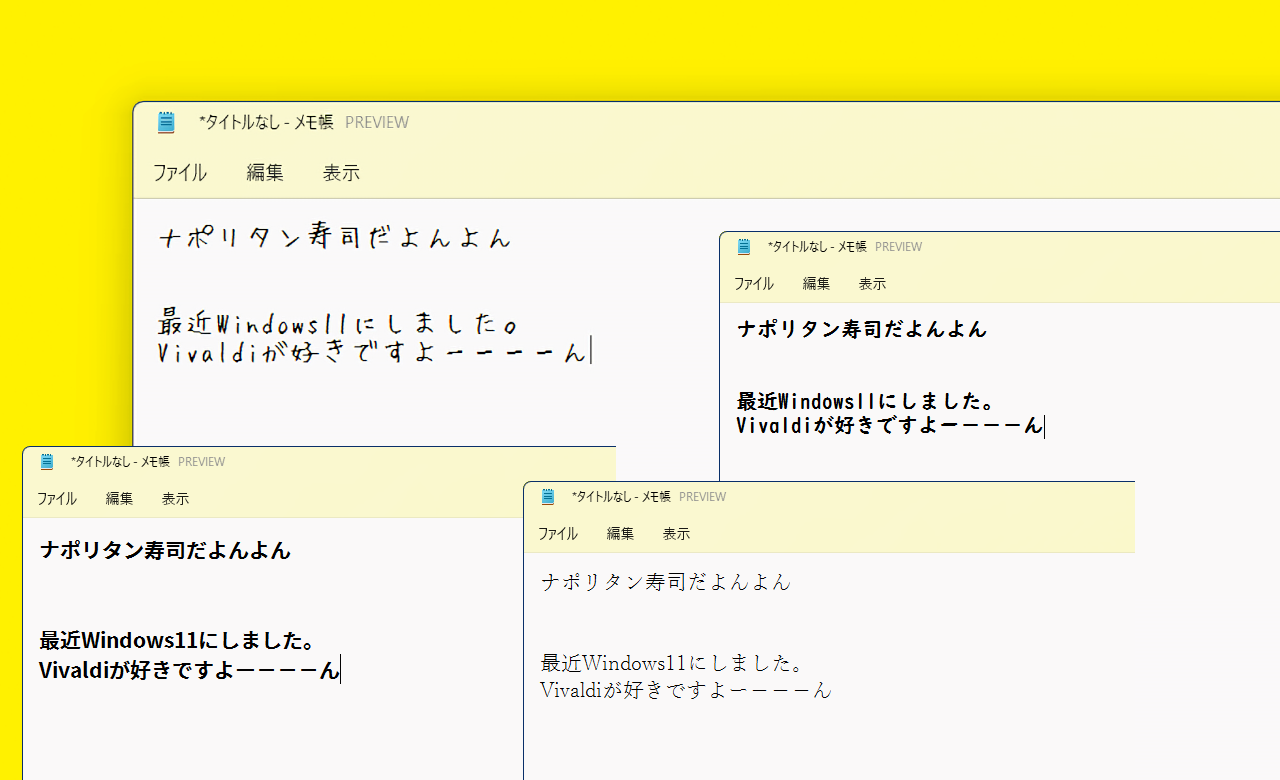Click Notepad icon in the bottom-center serif-font window
This screenshot has width=1280, height=780.
[x=547, y=496]
